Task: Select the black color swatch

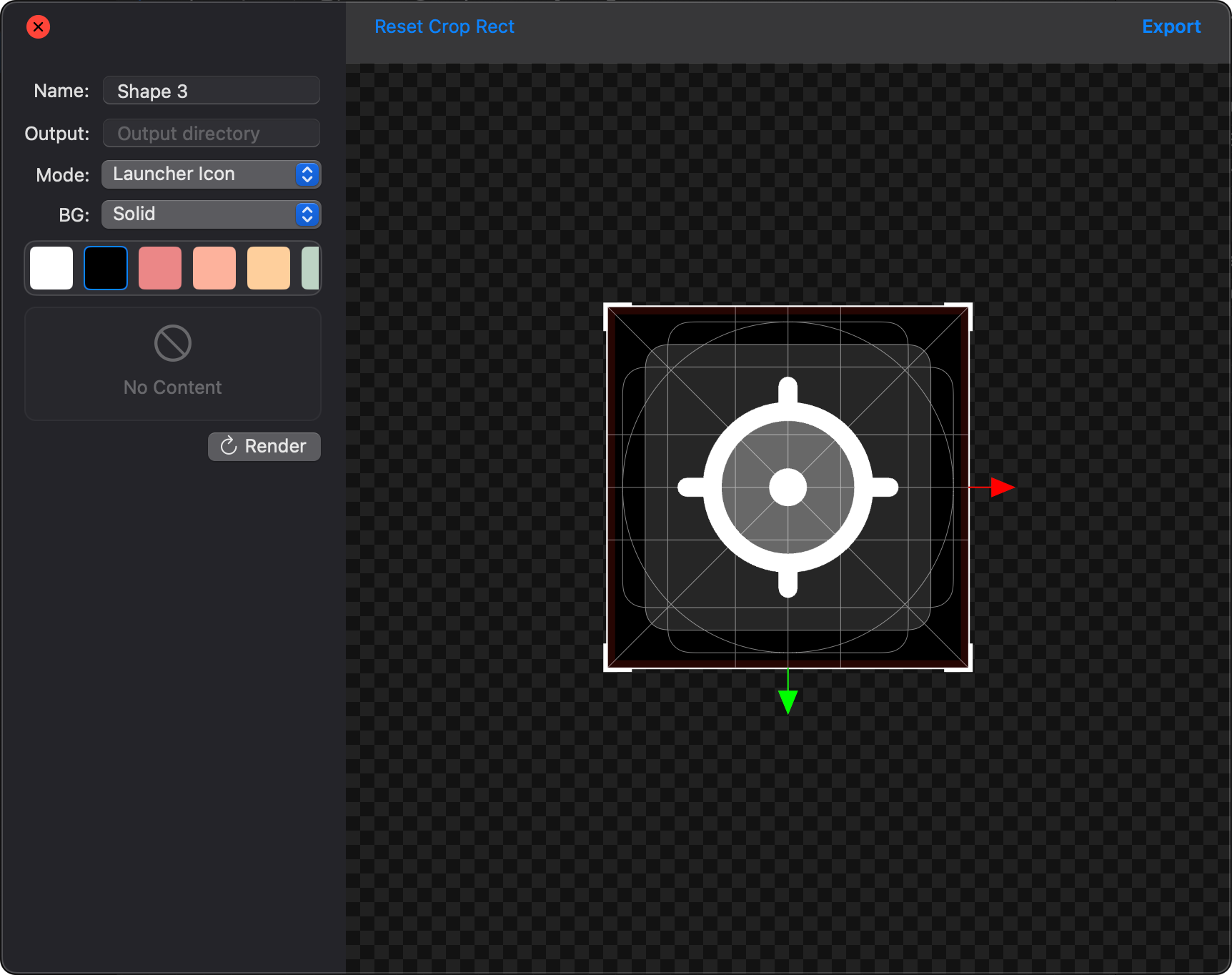Action: tap(106, 268)
